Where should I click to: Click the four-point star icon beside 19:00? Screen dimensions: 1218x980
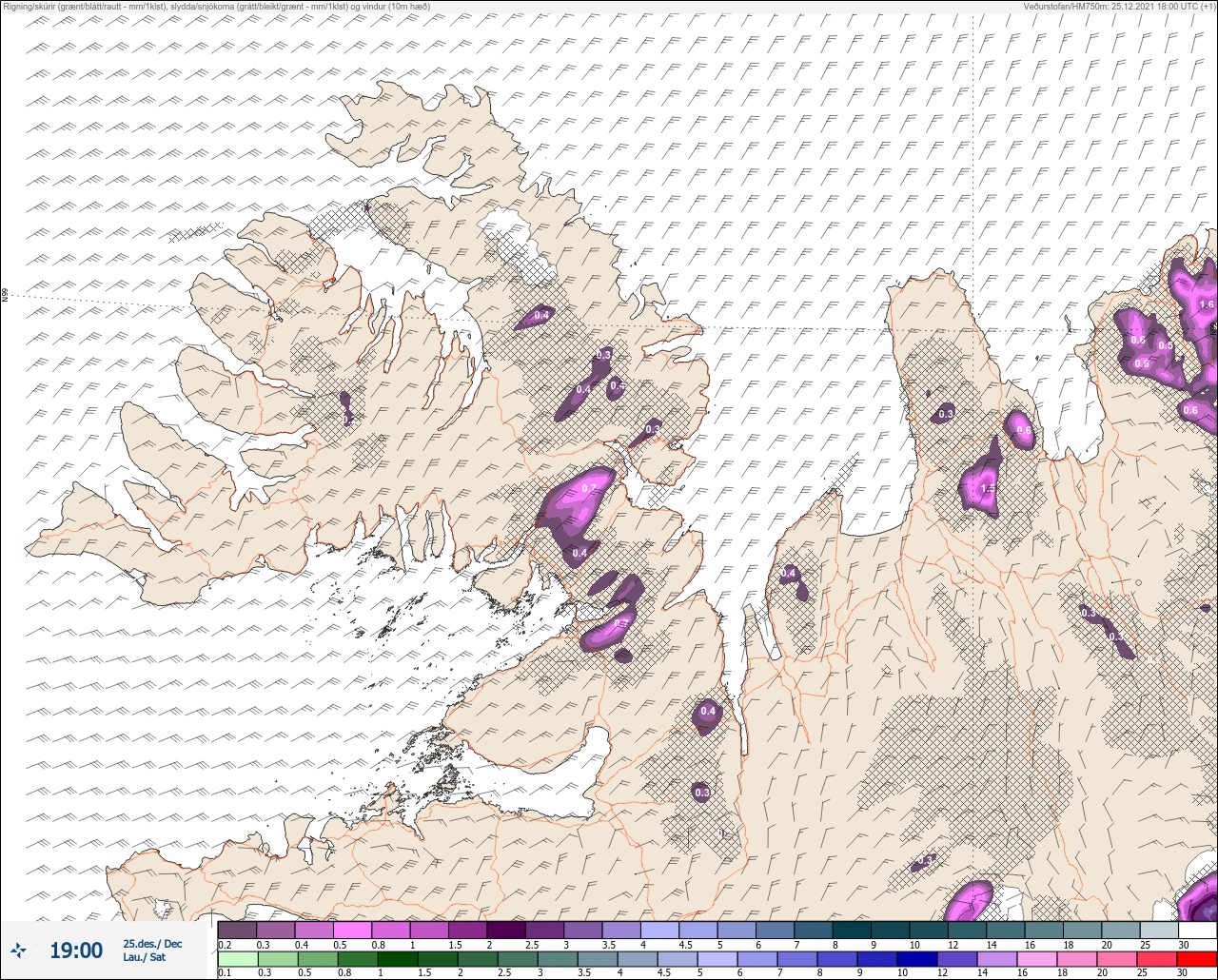click(18, 950)
